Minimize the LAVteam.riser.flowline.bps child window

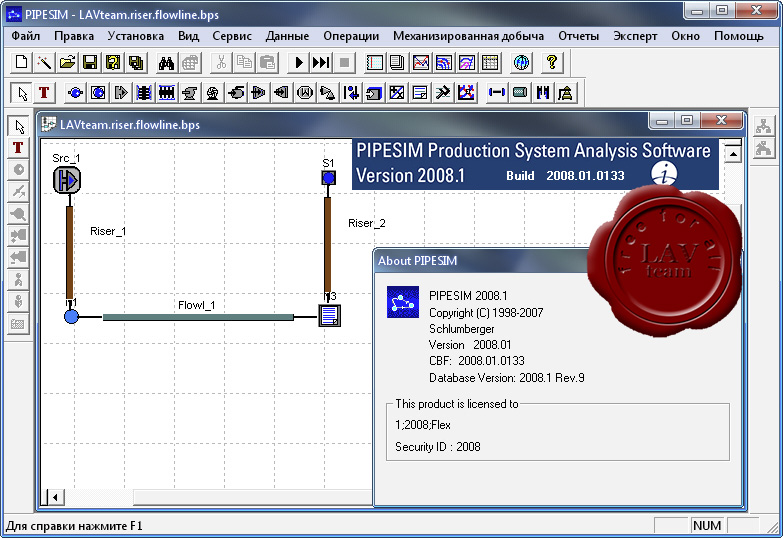(x=662, y=121)
